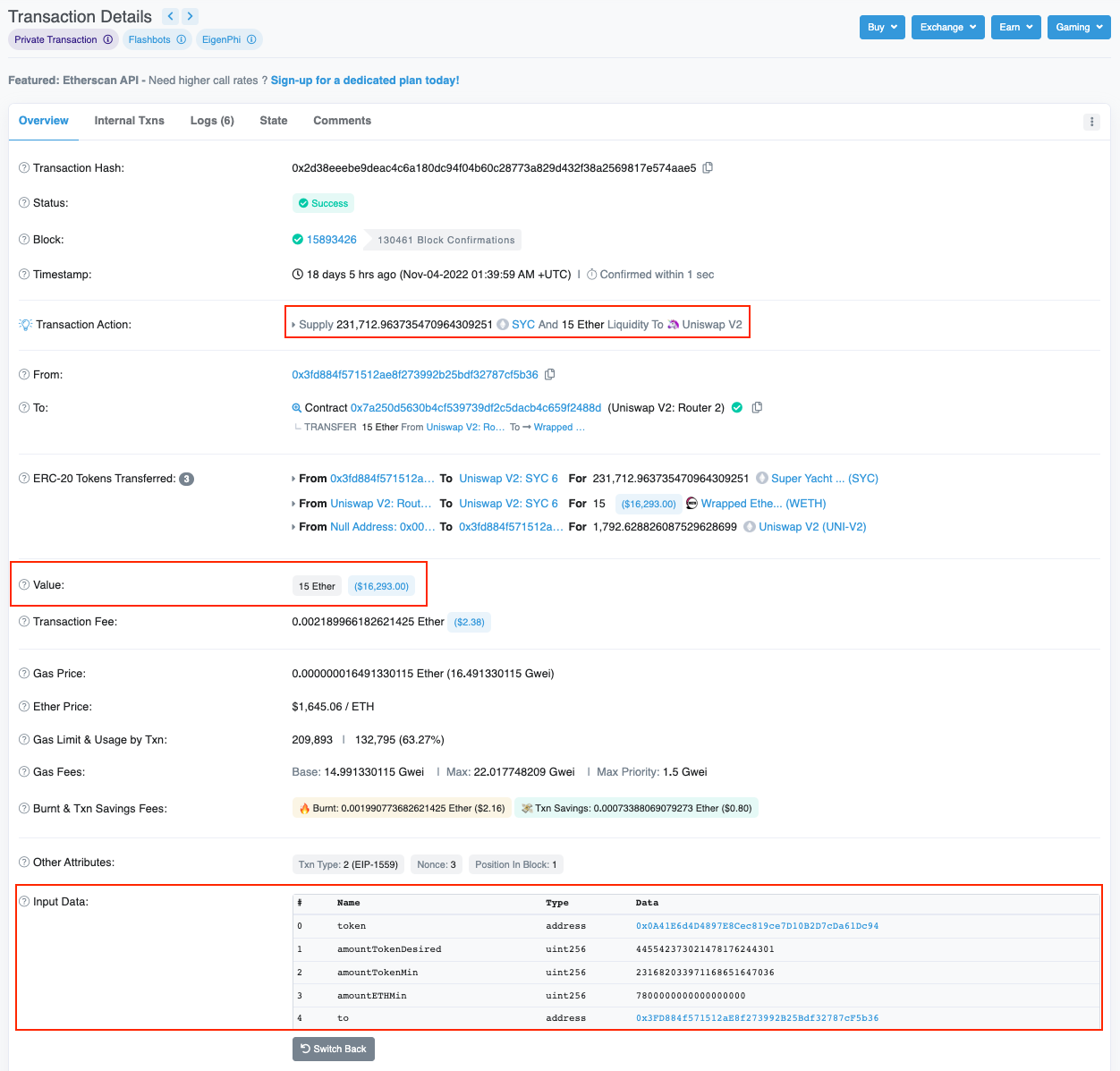Expand the Transaction Action row arrow

click(x=294, y=325)
